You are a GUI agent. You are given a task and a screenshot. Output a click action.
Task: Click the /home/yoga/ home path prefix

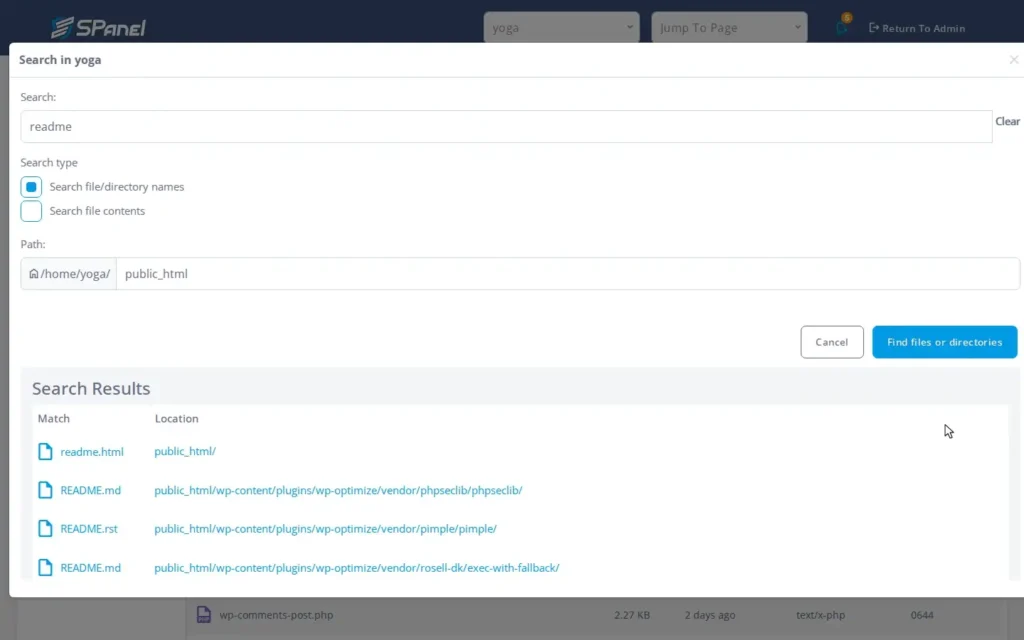tap(69, 274)
